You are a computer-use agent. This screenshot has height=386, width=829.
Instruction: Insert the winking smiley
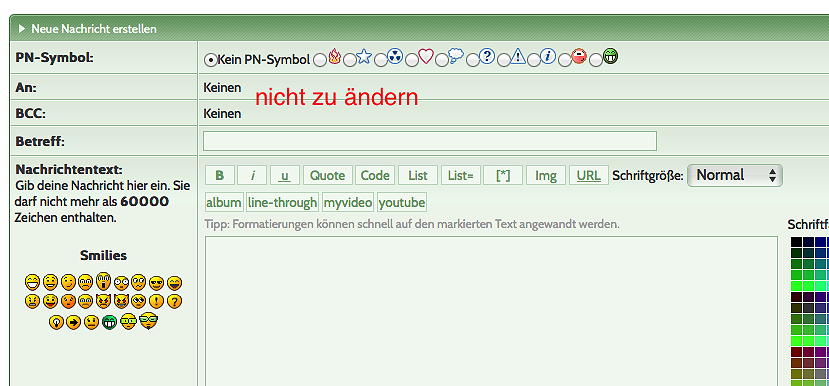[68, 283]
